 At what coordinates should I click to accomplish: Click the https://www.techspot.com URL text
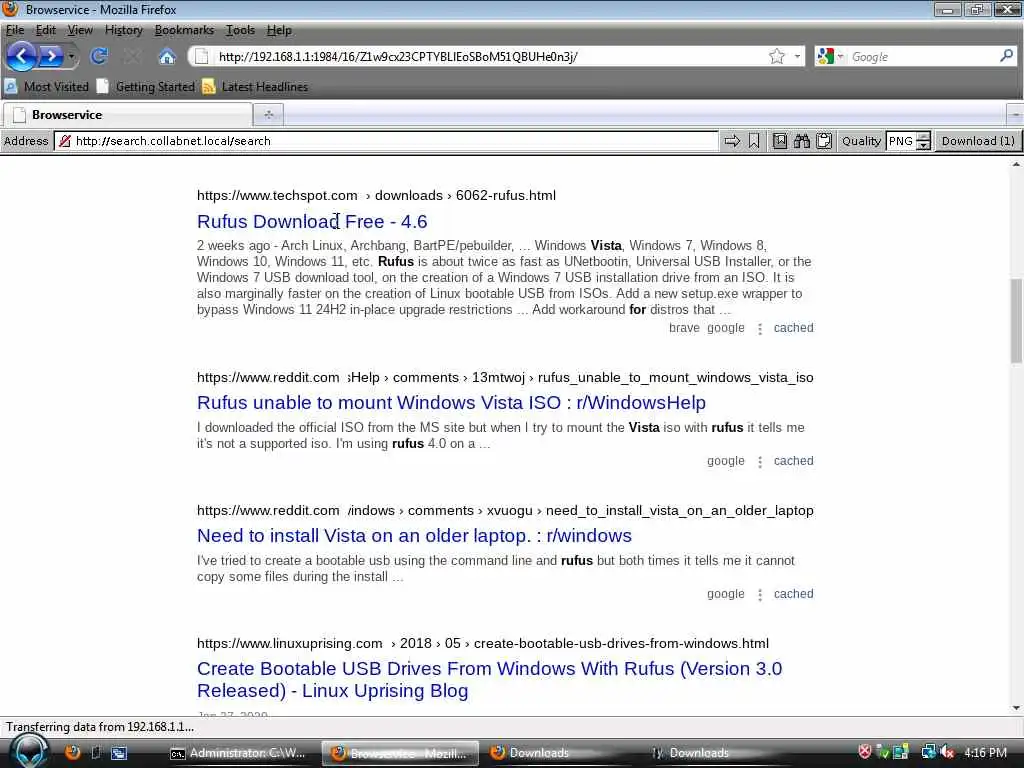tap(277, 195)
